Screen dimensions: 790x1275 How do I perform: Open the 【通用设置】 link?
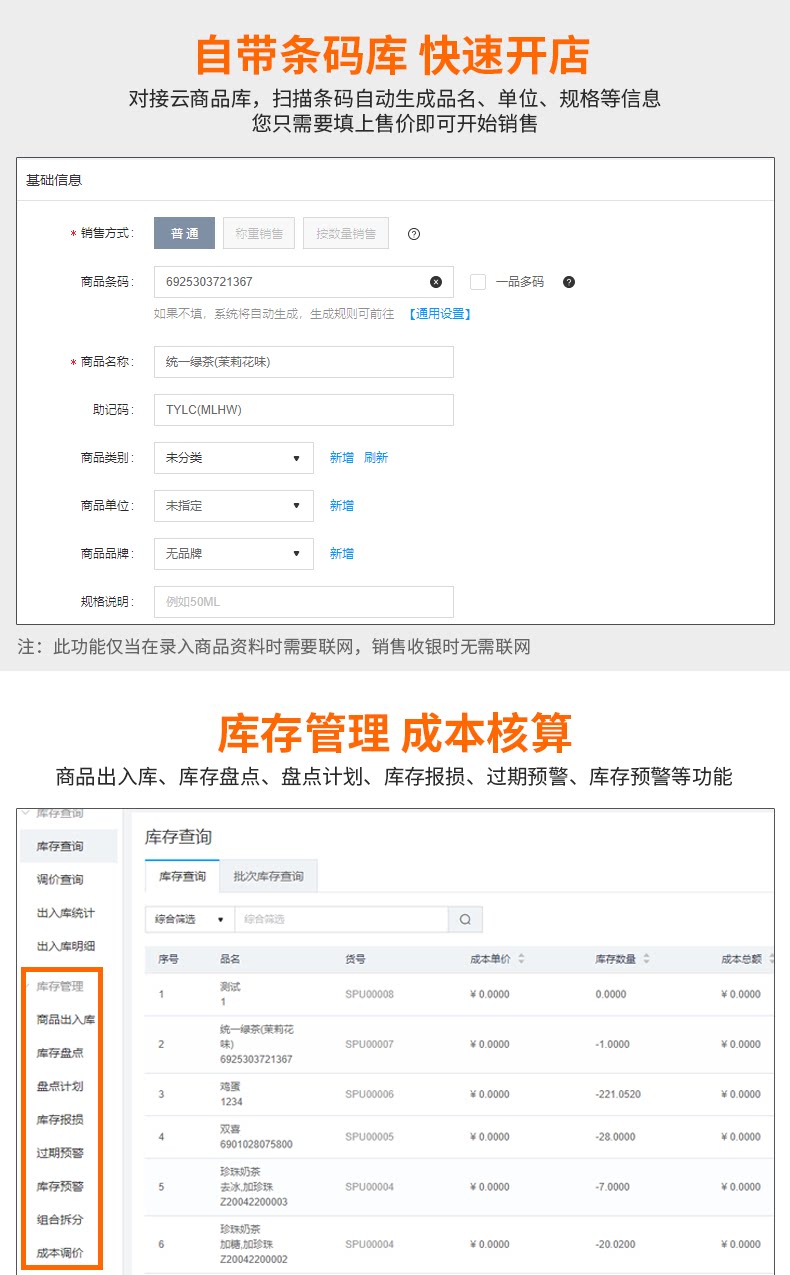pos(438,314)
